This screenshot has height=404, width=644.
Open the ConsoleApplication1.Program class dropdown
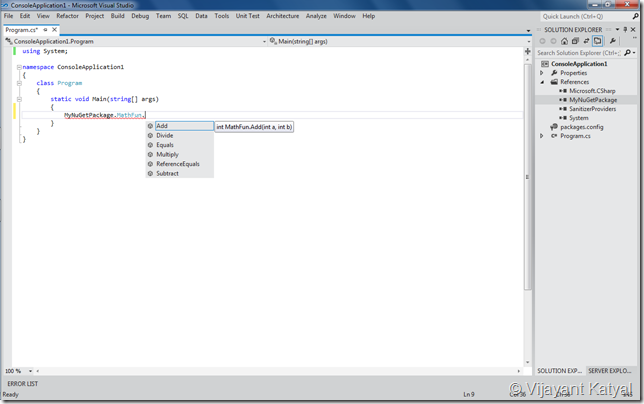pos(264,41)
